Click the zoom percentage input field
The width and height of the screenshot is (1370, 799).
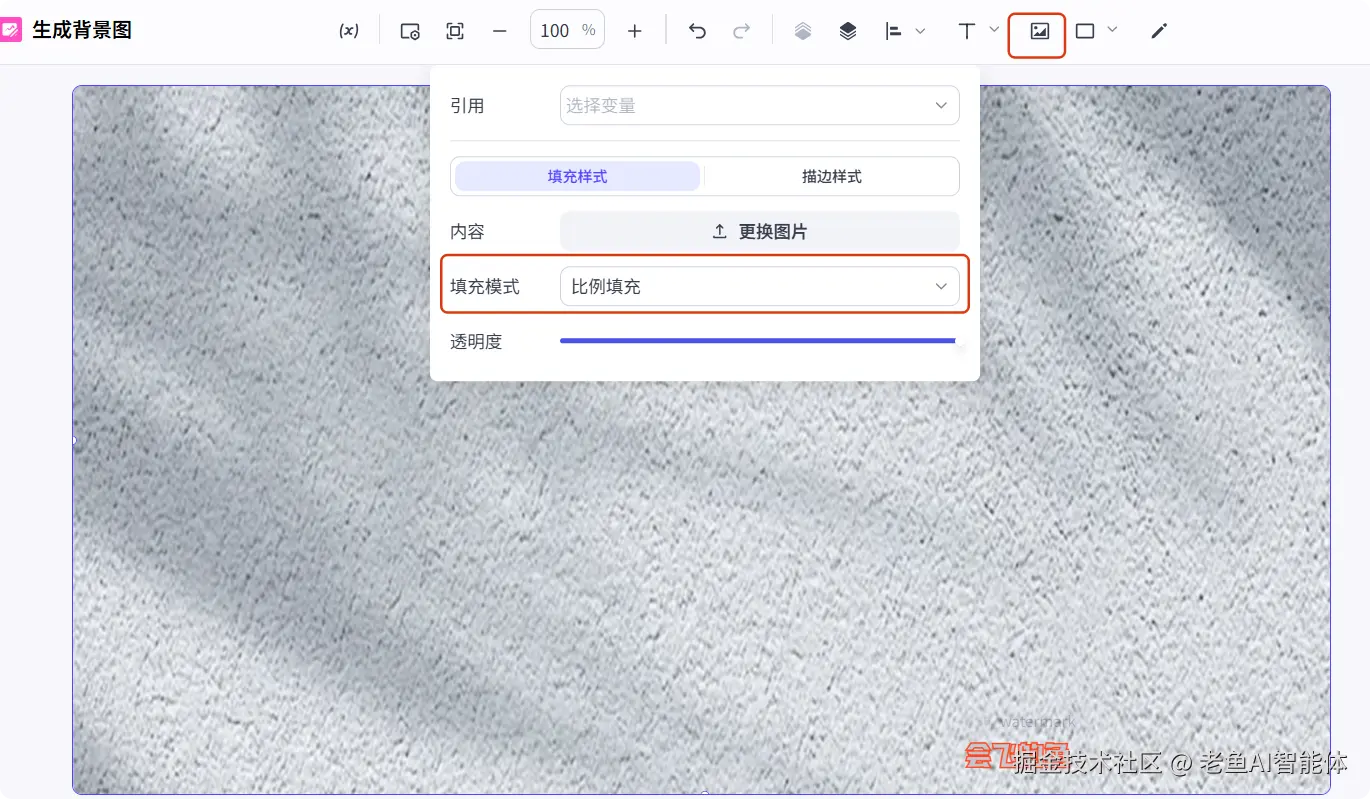[x=566, y=31]
